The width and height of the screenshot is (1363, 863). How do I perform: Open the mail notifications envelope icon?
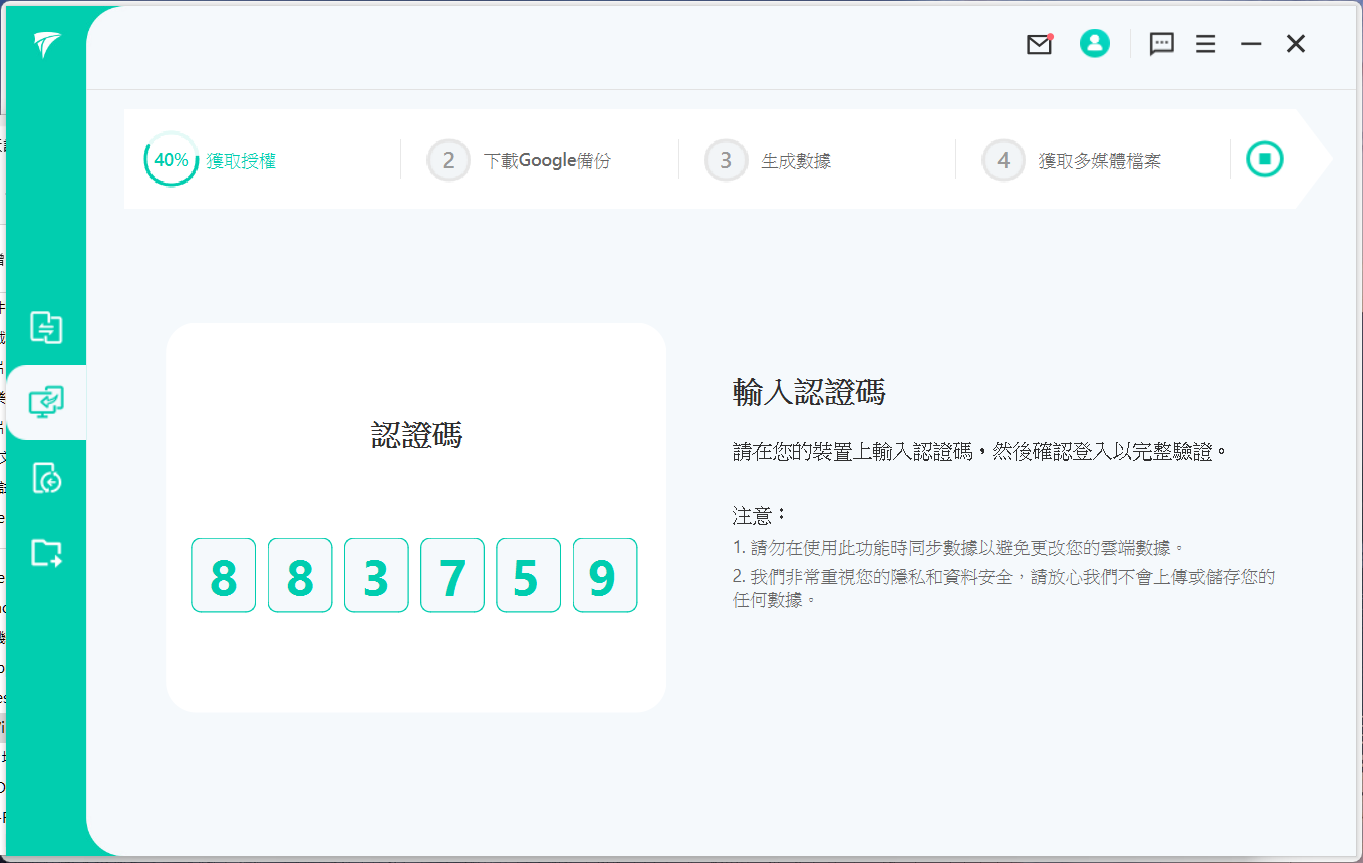point(1039,44)
